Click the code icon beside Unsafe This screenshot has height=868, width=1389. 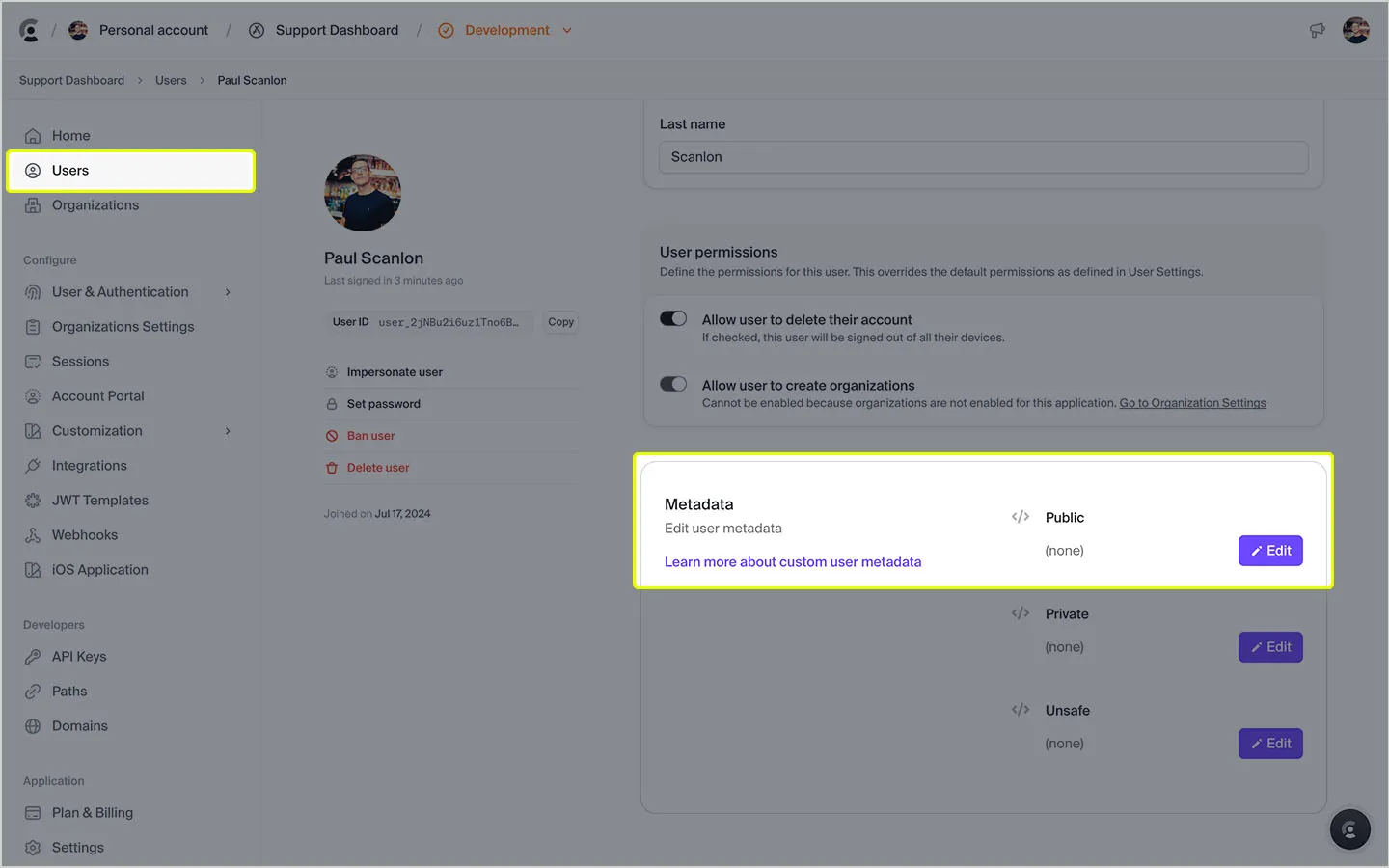coord(1021,710)
